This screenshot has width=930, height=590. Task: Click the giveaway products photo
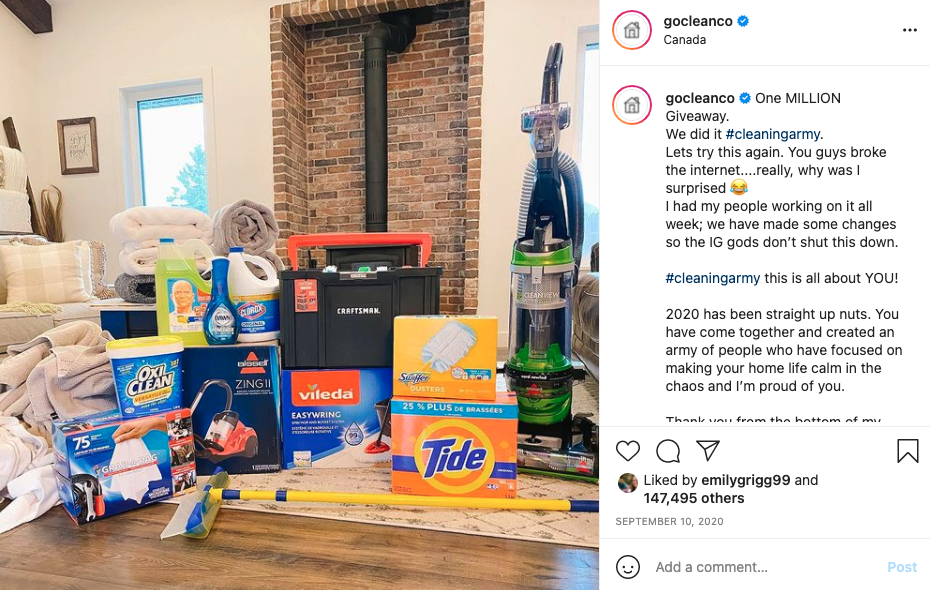pyautogui.click(x=300, y=295)
